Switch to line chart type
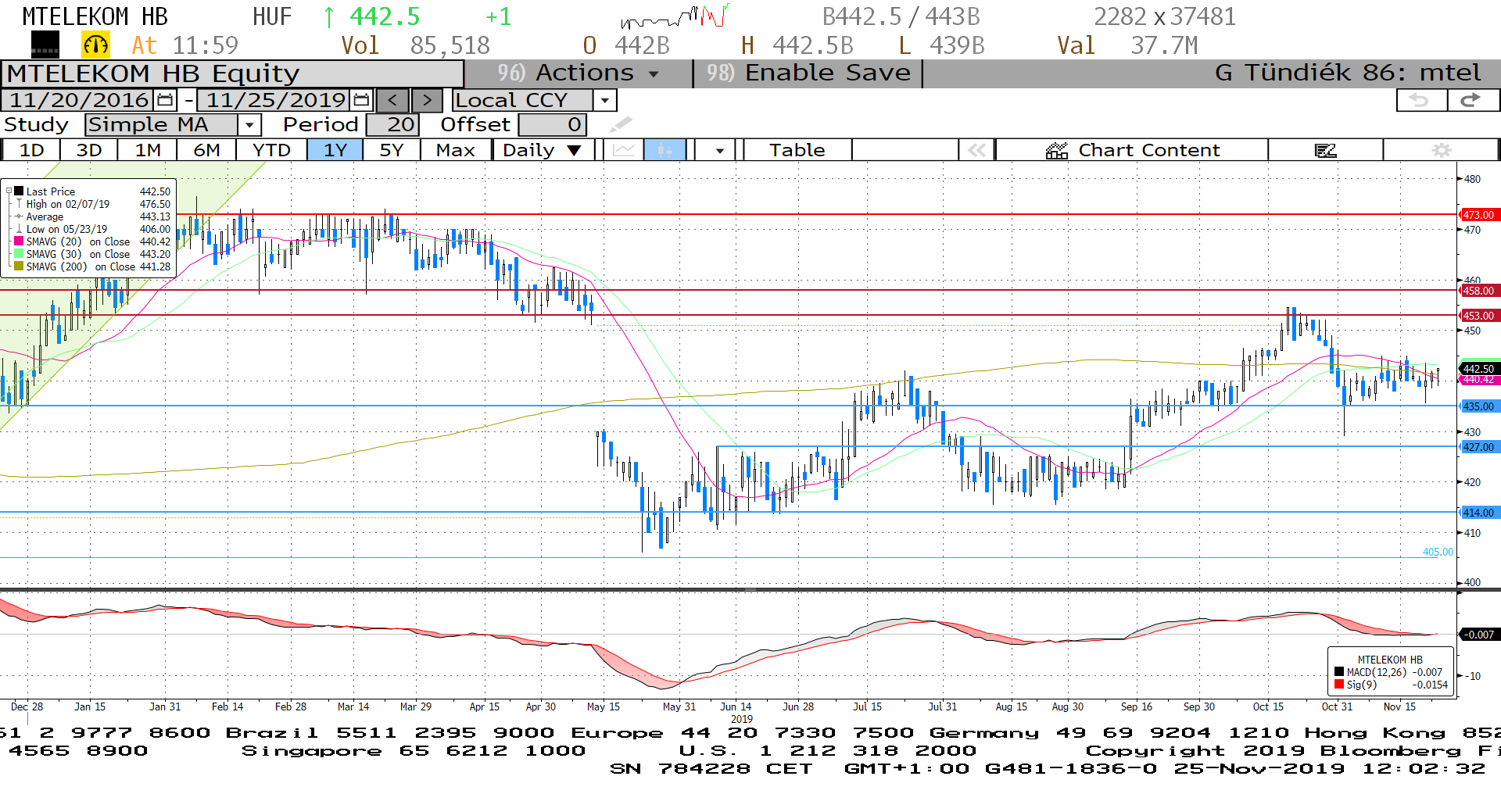1501x812 pixels. pos(623,150)
